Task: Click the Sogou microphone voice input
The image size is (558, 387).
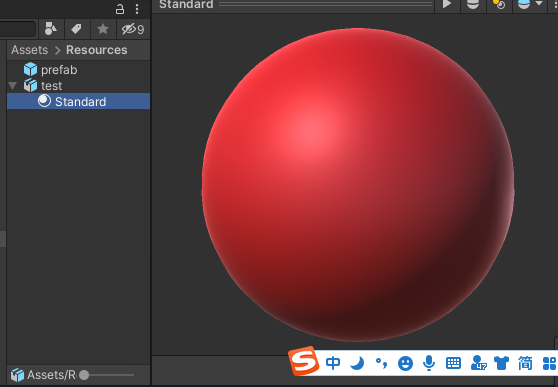Action: pyautogui.click(x=429, y=363)
